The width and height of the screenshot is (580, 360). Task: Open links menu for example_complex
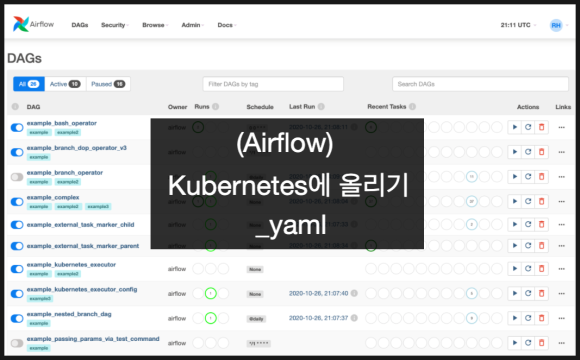[x=562, y=202]
